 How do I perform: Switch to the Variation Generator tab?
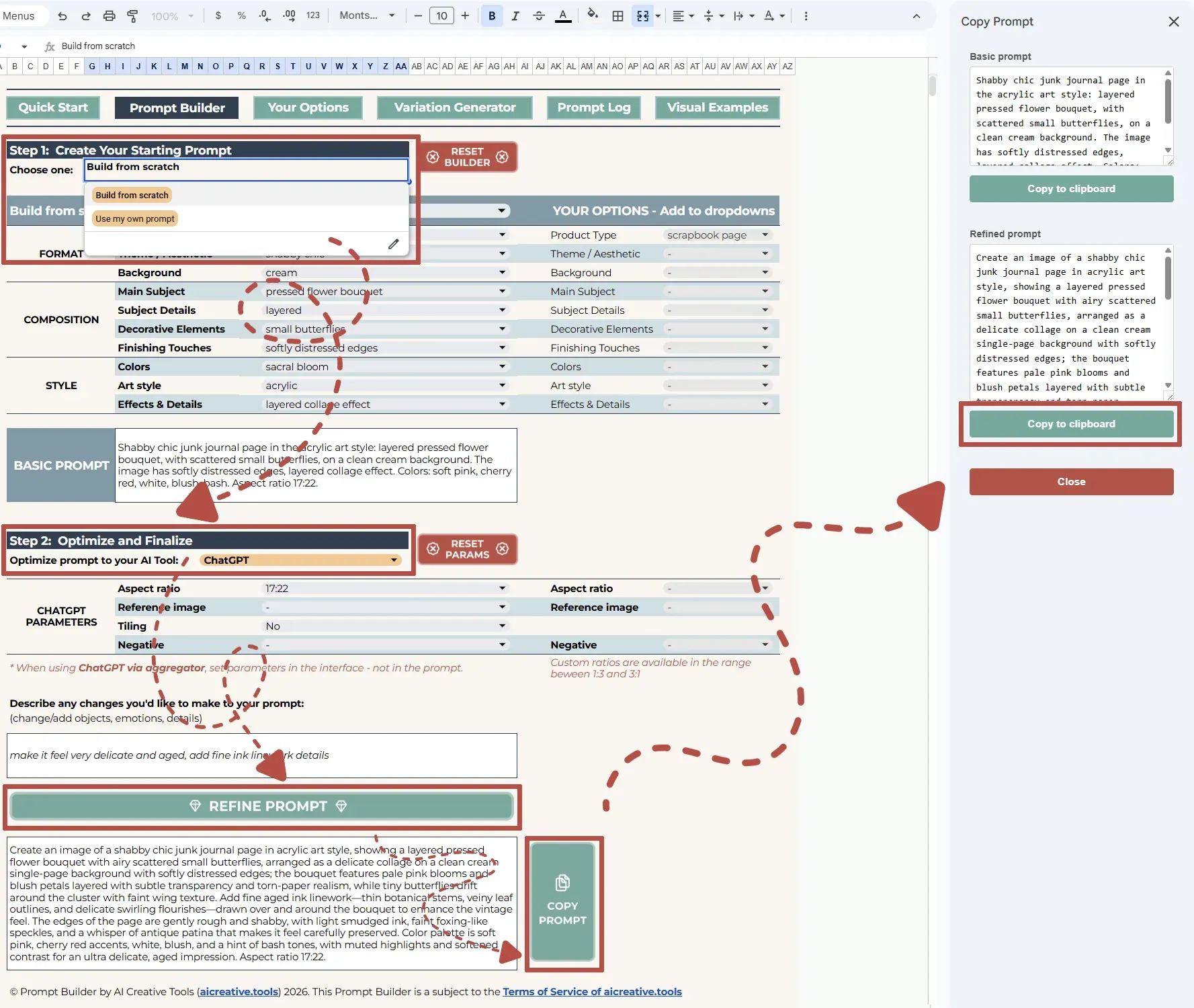pos(455,108)
